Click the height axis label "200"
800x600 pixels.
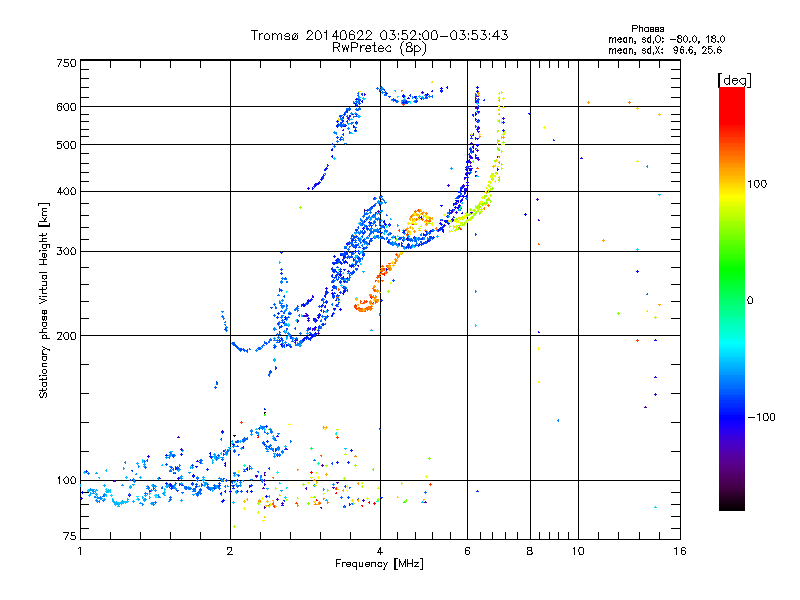tap(66, 336)
